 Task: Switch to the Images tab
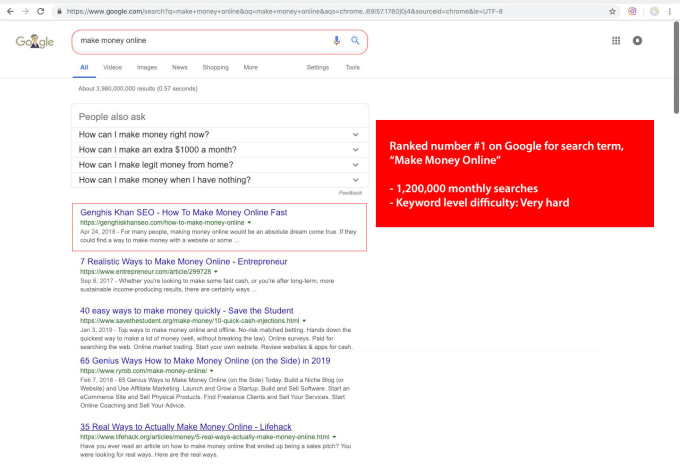(147, 68)
